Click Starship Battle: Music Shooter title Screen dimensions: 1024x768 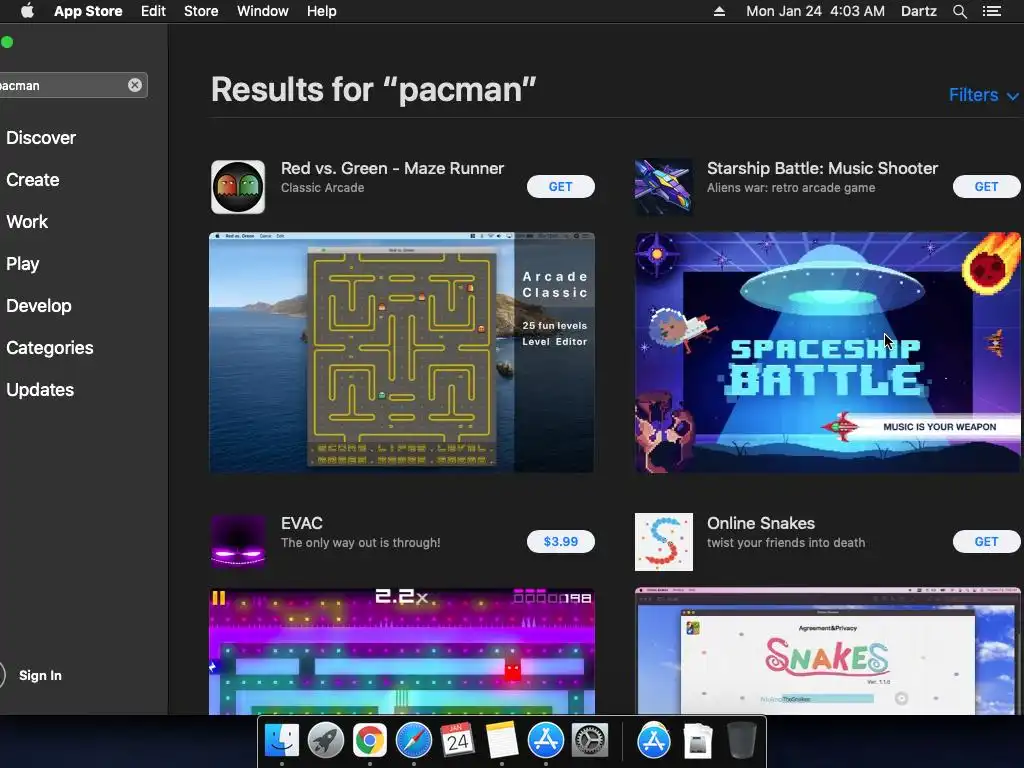click(x=822, y=168)
